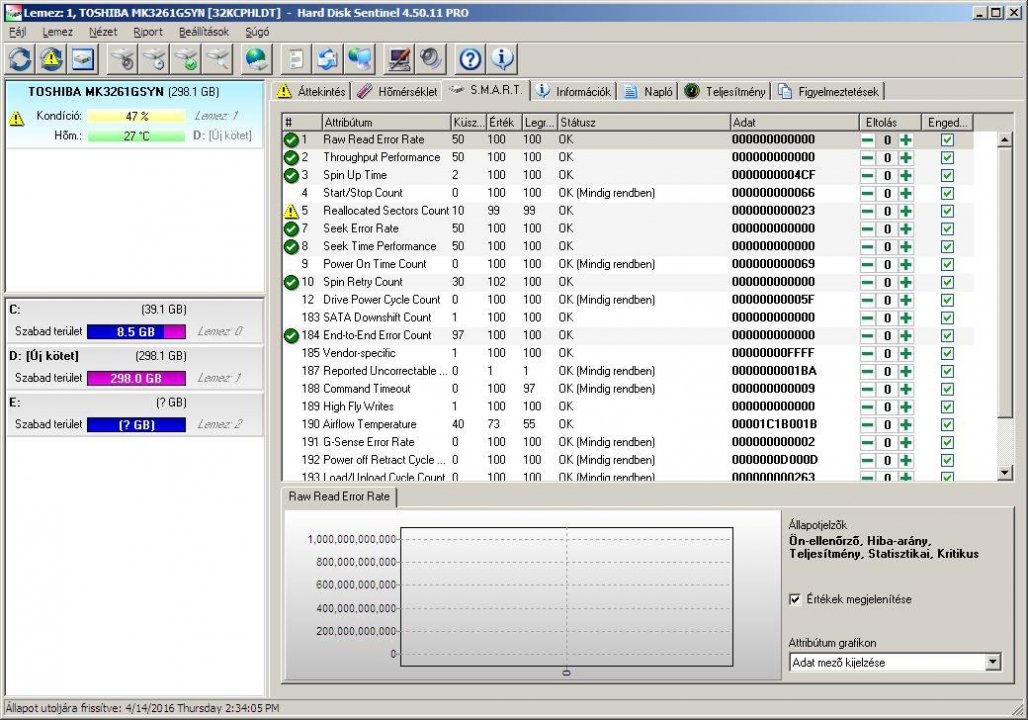Click the globe and monitor network icon
This screenshot has height=720, width=1028.
click(359, 60)
